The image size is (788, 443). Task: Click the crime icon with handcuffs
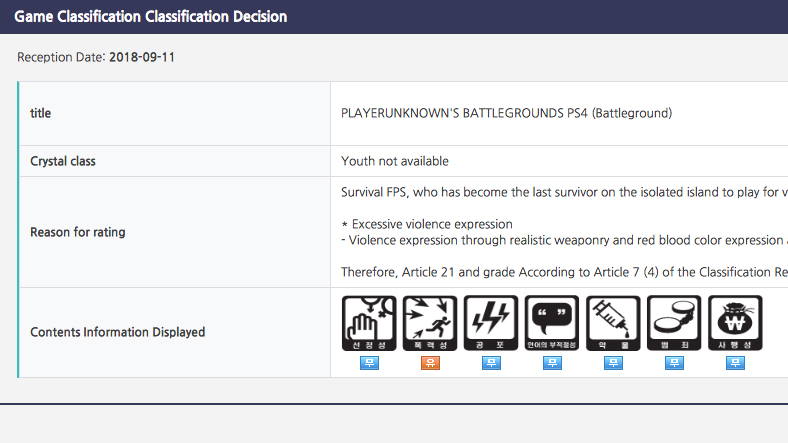pos(674,323)
